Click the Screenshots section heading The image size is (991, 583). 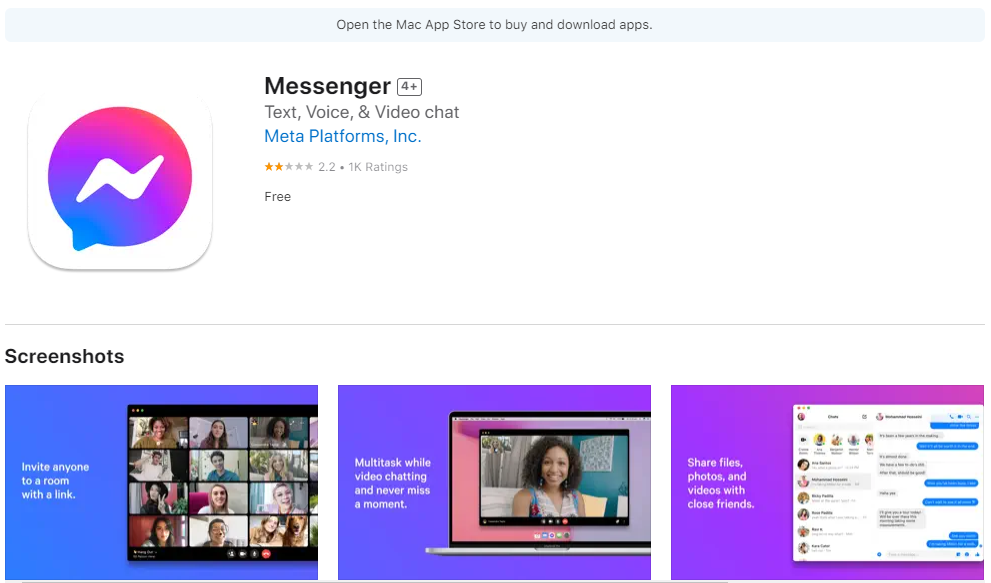coord(64,357)
